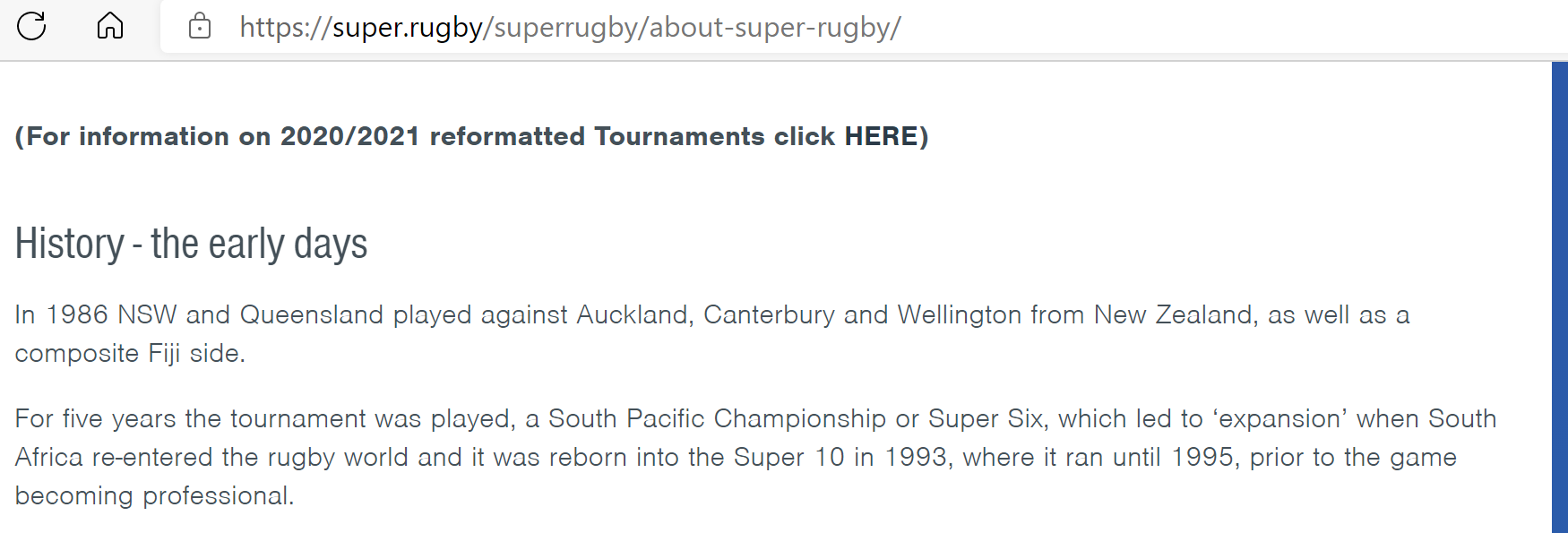Reload the page with the refresh icon

pos(31,26)
